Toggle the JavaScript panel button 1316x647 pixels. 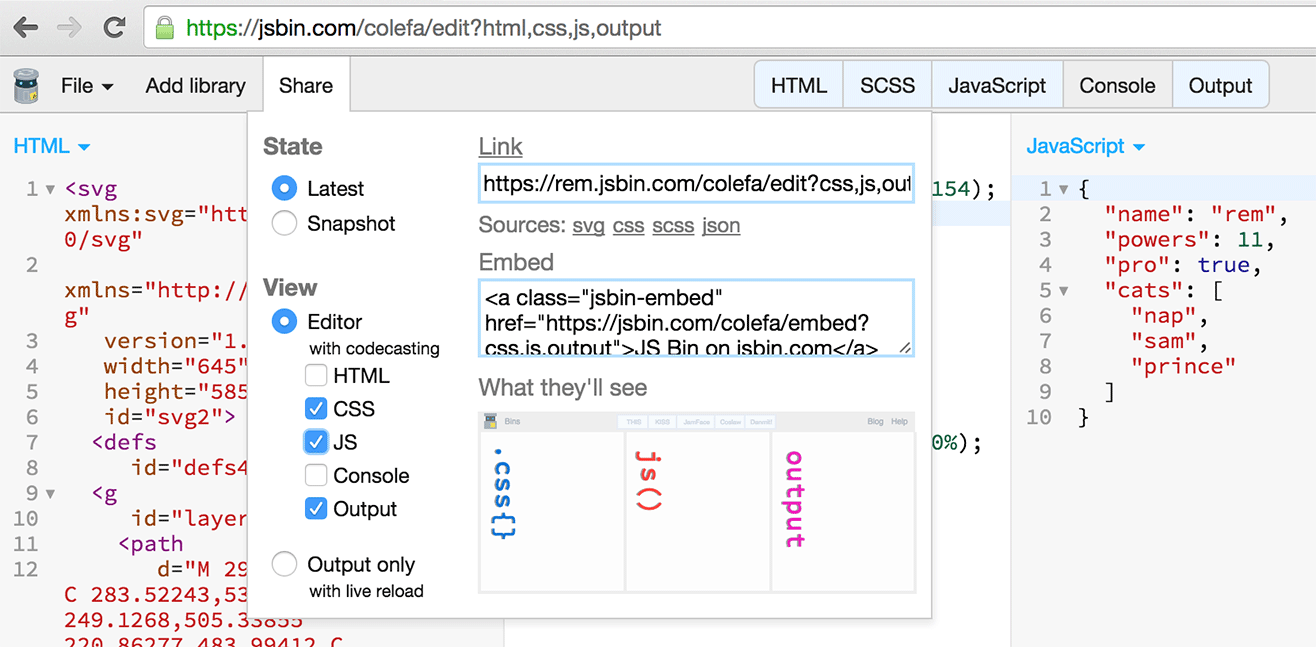click(997, 86)
